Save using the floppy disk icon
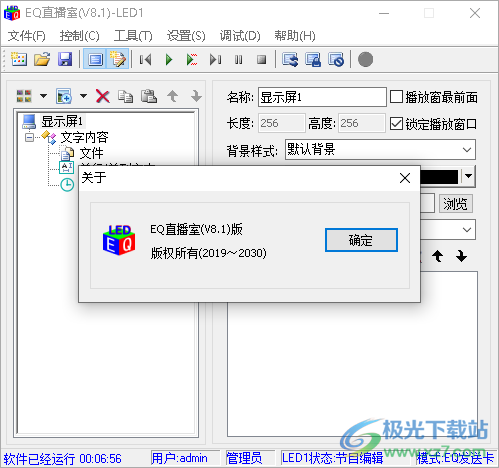499x468 pixels. tap(65, 60)
